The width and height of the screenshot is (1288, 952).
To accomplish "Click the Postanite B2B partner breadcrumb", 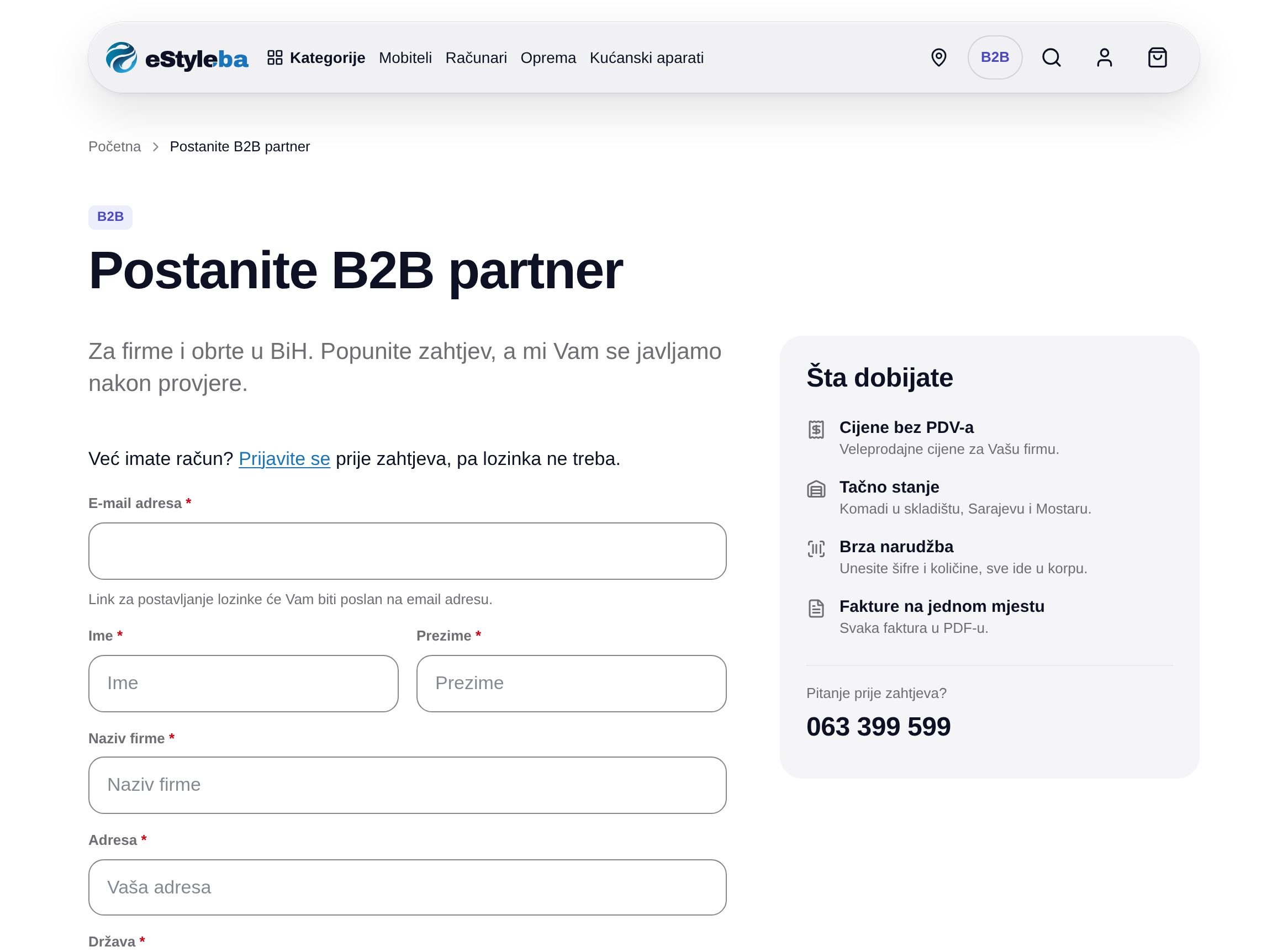I will pos(240,146).
